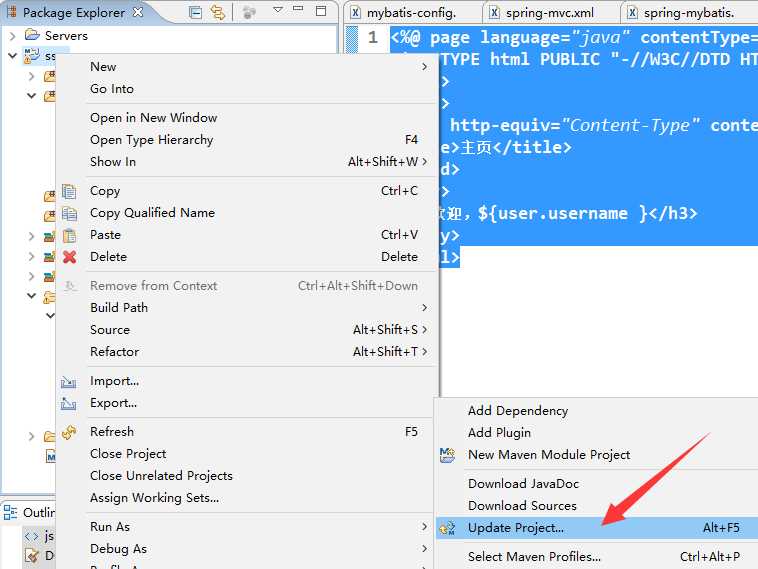Viewport: 758px width, 569px height.
Task: Choose Add Plugin in Maven submenu
Action: tap(597, 433)
